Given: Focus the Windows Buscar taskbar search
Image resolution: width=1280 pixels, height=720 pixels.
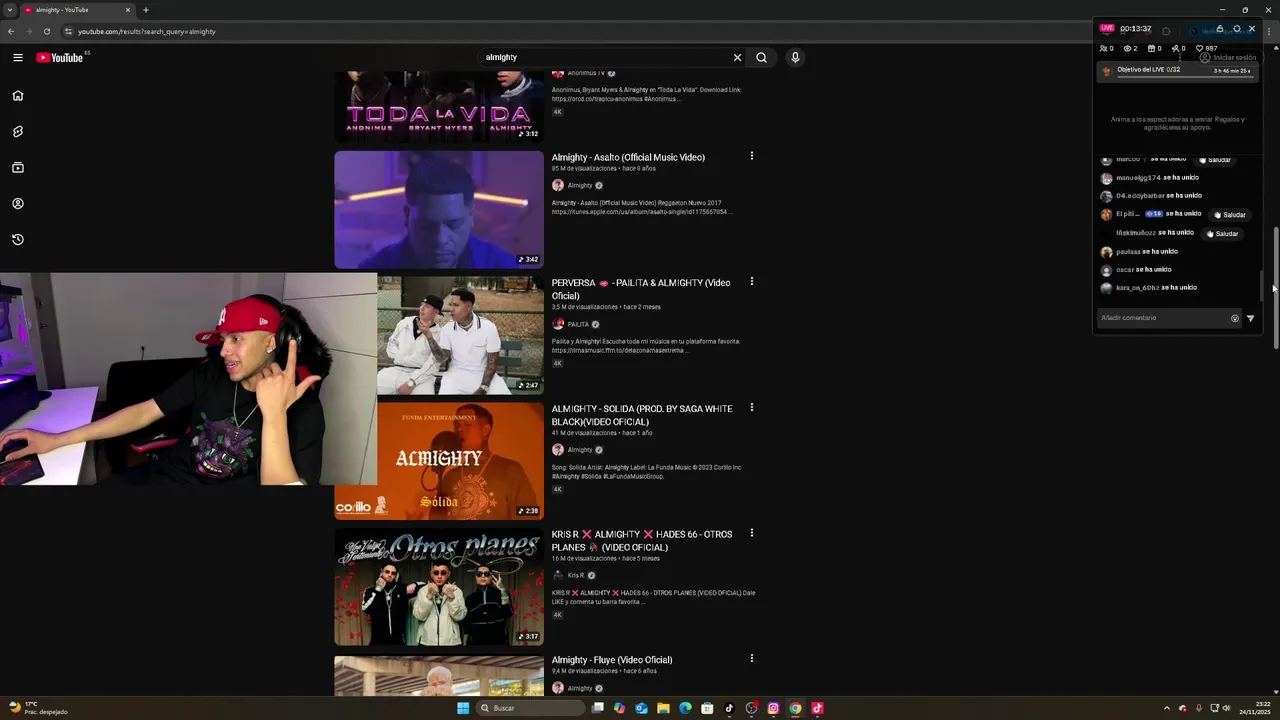Looking at the screenshot, I should (531, 708).
